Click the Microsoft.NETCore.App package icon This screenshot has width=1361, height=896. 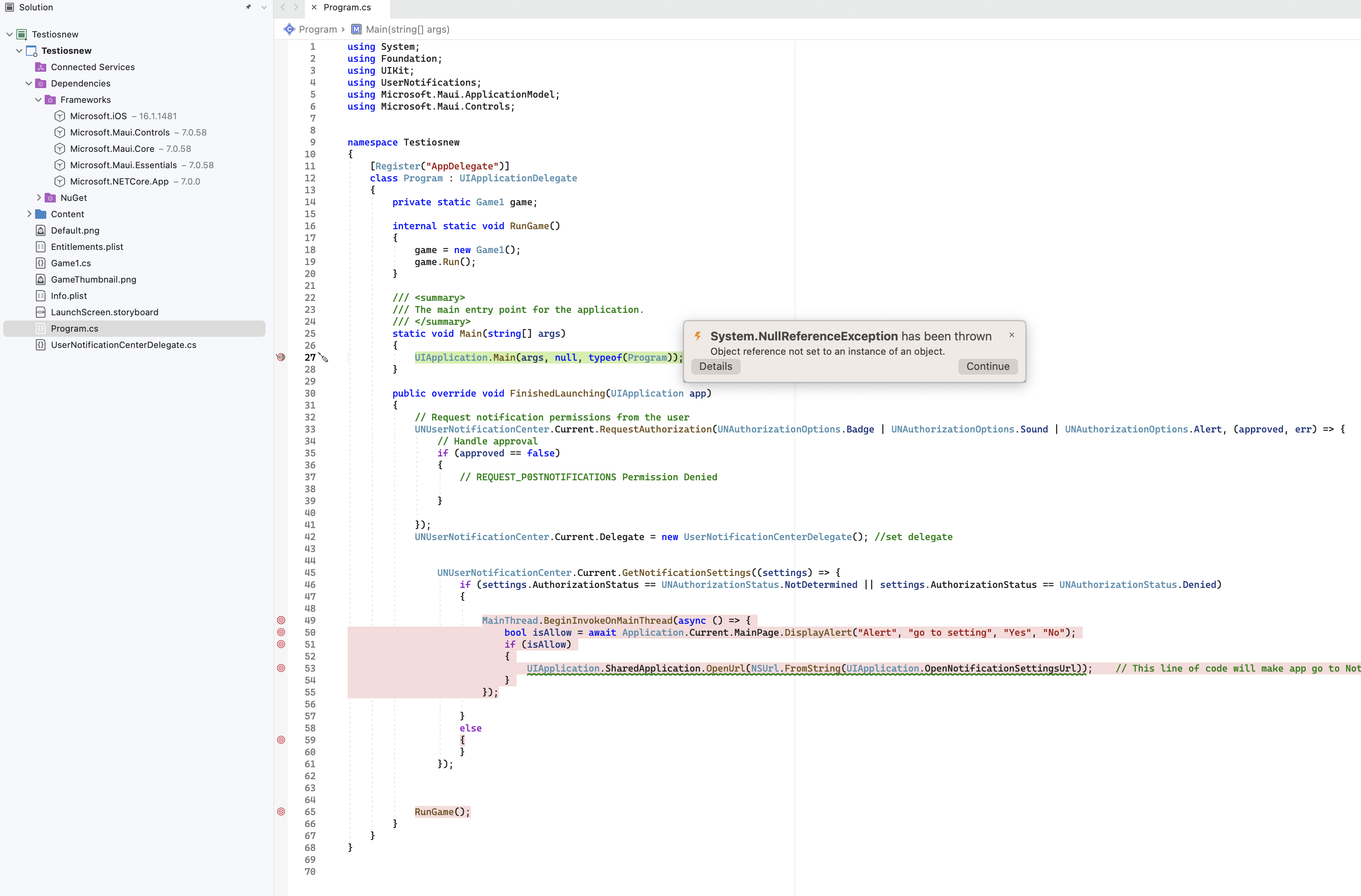tap(59, 181)
